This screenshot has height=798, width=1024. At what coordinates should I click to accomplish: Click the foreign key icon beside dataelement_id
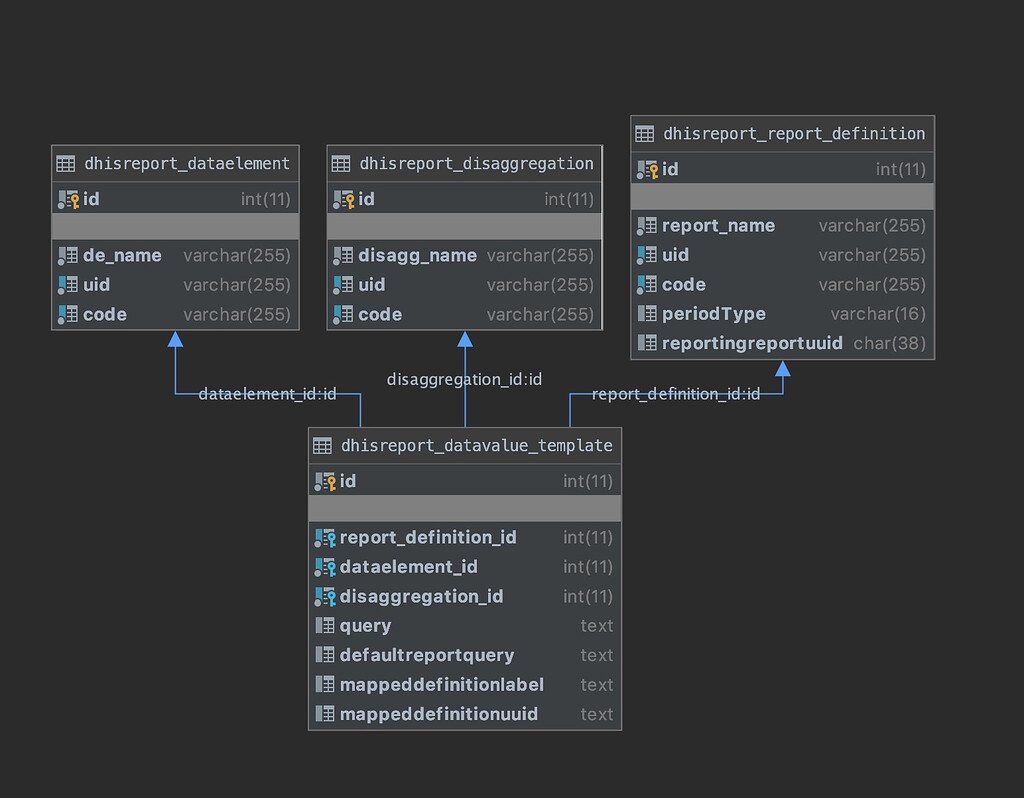[x=326, y=566]
